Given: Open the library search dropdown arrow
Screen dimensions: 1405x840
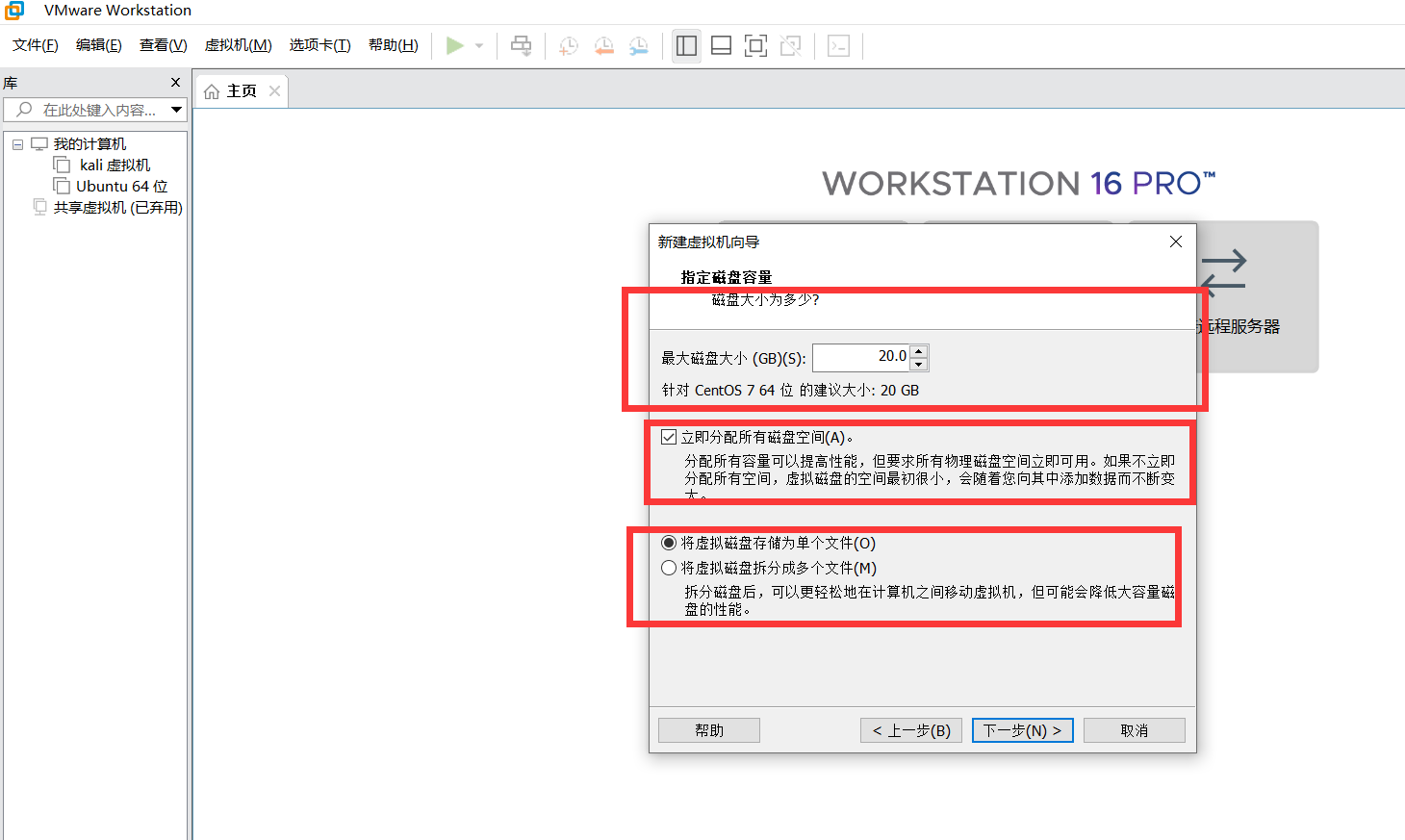Looking at the screenshot, I should point(177,110).
